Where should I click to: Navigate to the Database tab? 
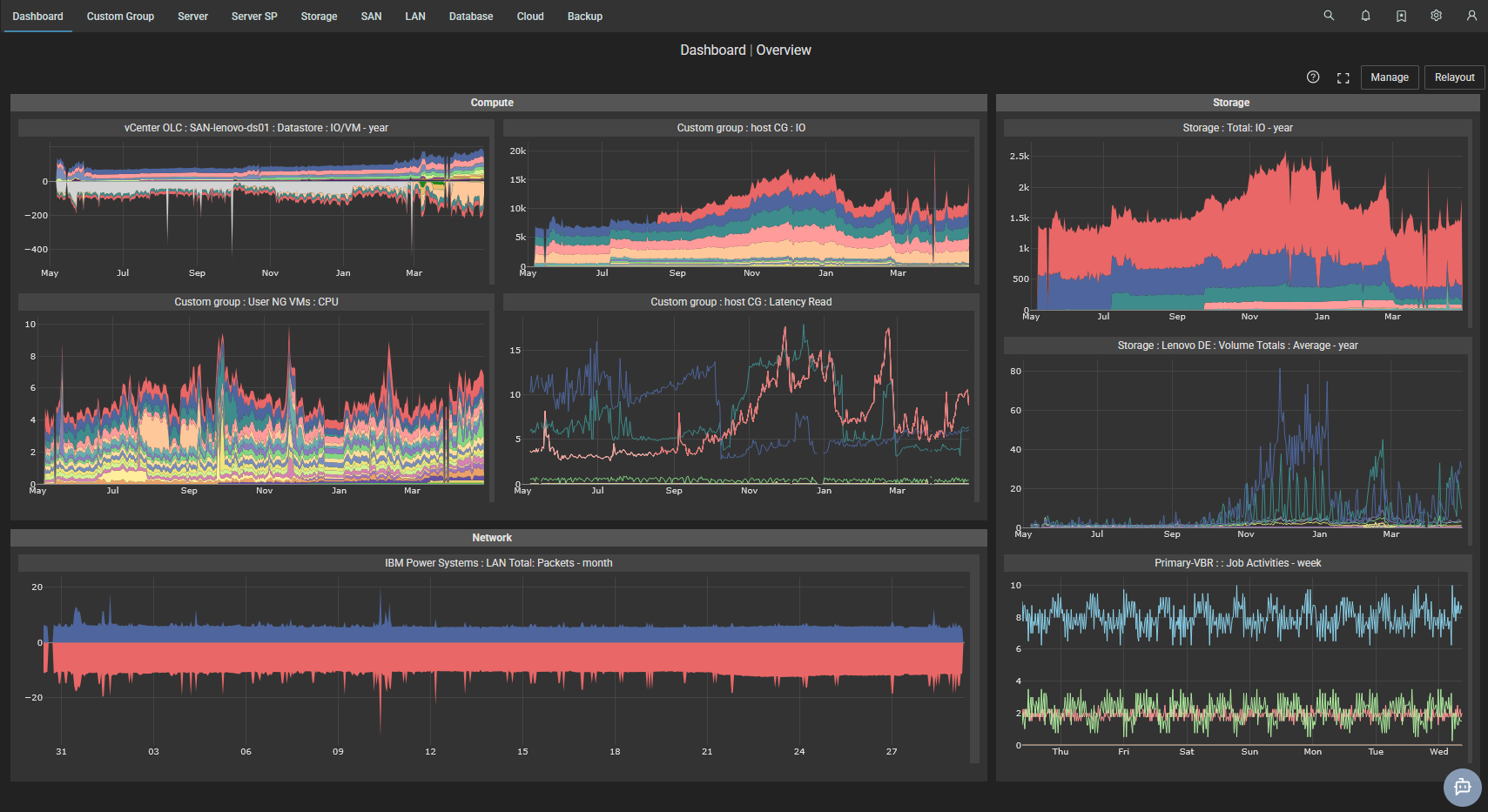[x=470, y=16]
